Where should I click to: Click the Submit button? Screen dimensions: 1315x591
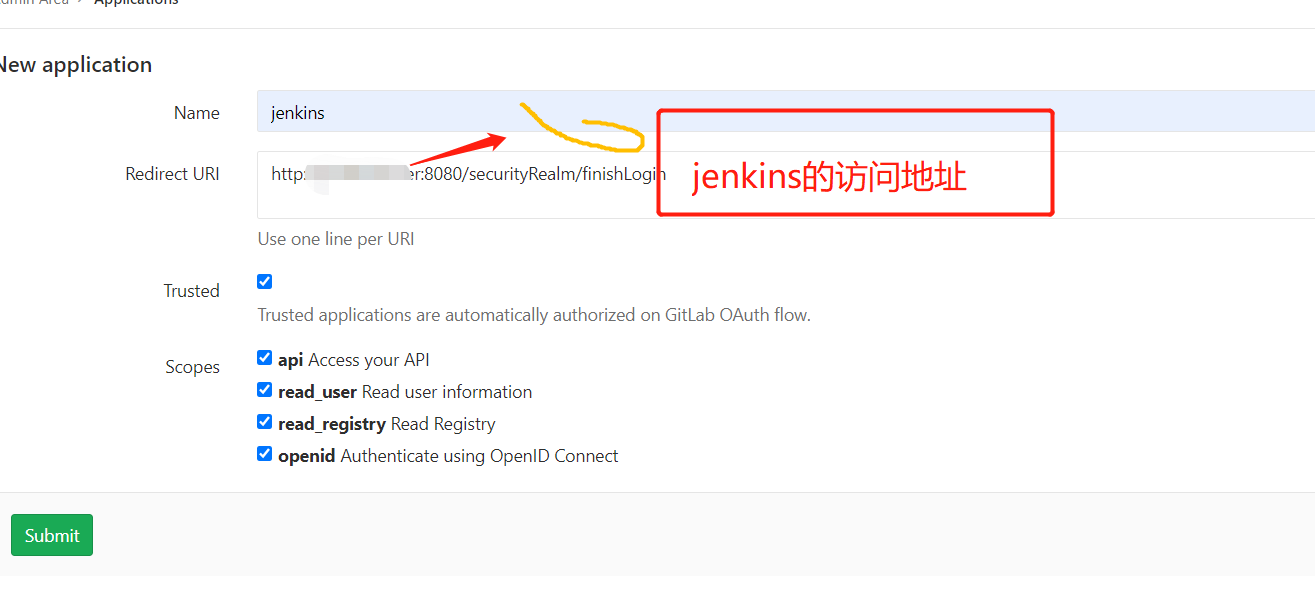[51, 534]
